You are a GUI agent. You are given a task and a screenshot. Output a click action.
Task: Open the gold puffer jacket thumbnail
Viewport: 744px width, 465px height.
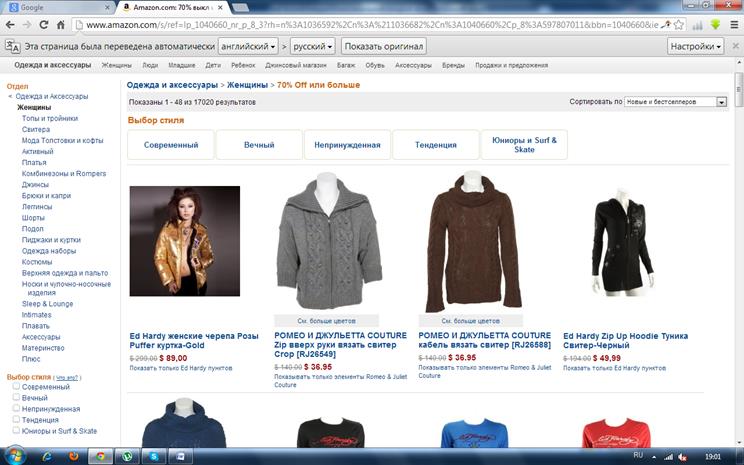pos(185,241)
